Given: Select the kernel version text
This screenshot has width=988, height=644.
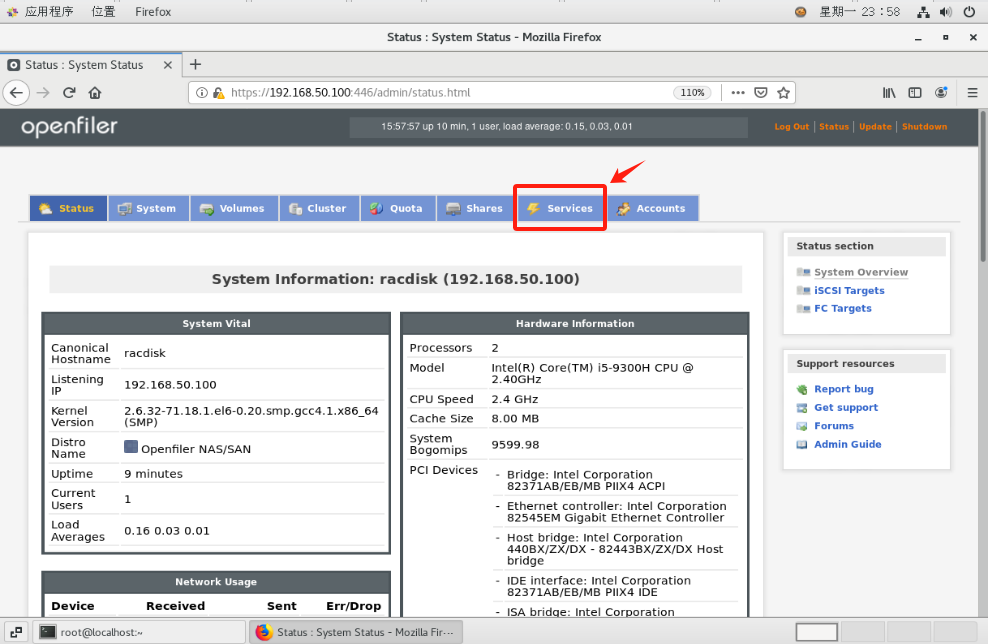Looking at the screenshot, I should [x=251, y=417].
